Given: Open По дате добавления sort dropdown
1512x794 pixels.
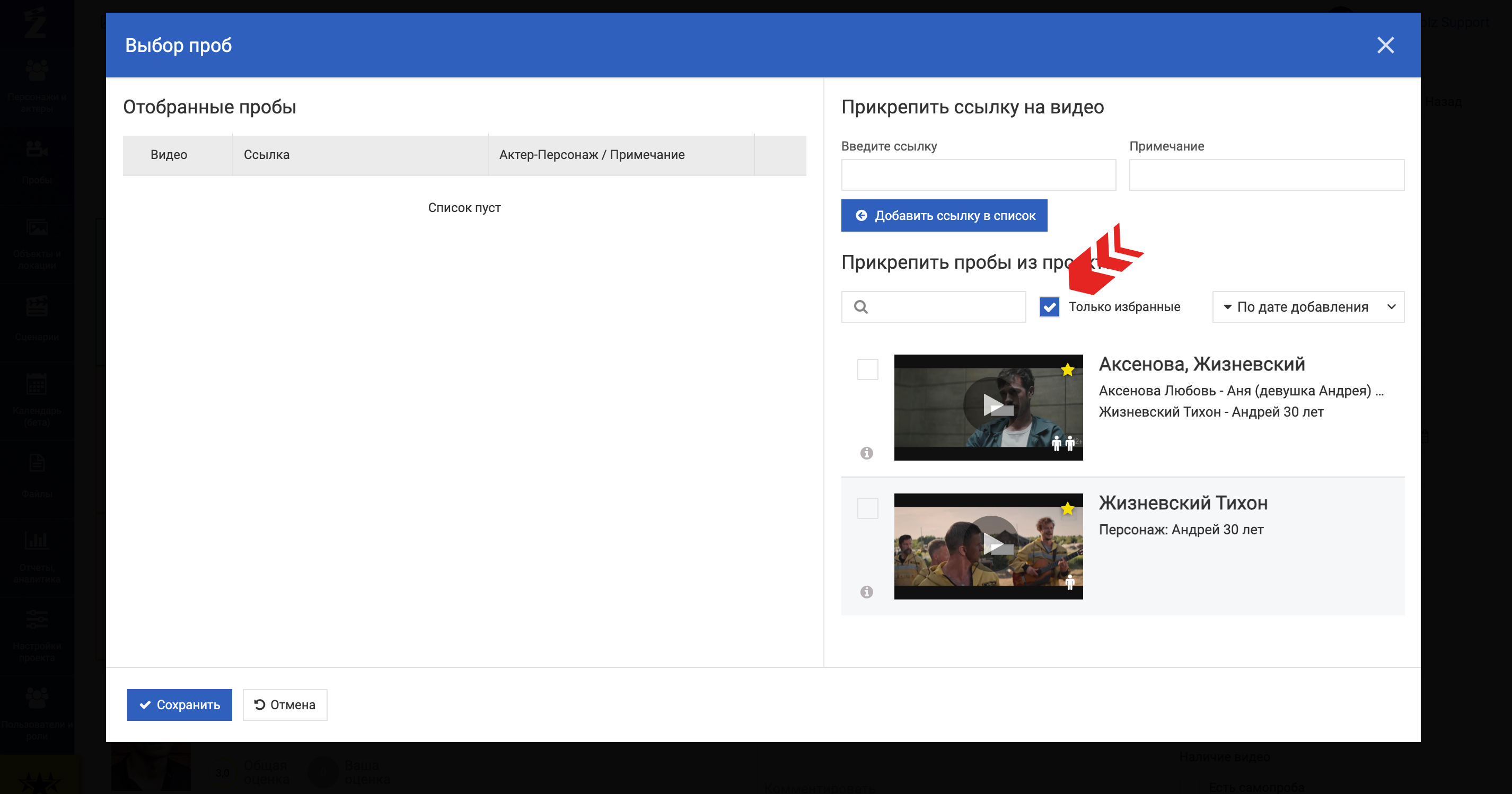Looking at the screenshot, I should (x=1302, y=307).
